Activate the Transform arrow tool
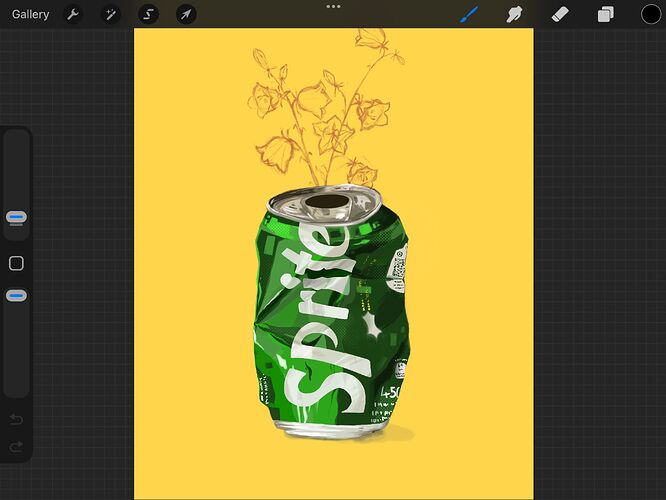Viewport: 666px width, 500px height. point(186,14)
